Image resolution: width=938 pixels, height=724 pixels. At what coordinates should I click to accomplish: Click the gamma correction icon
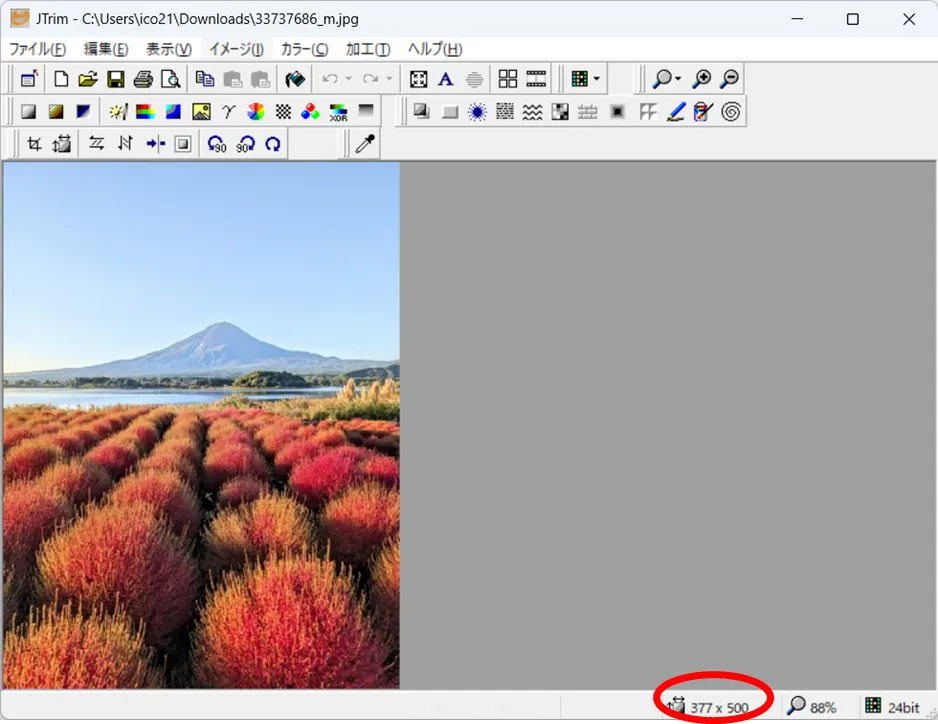coord(229,112)
